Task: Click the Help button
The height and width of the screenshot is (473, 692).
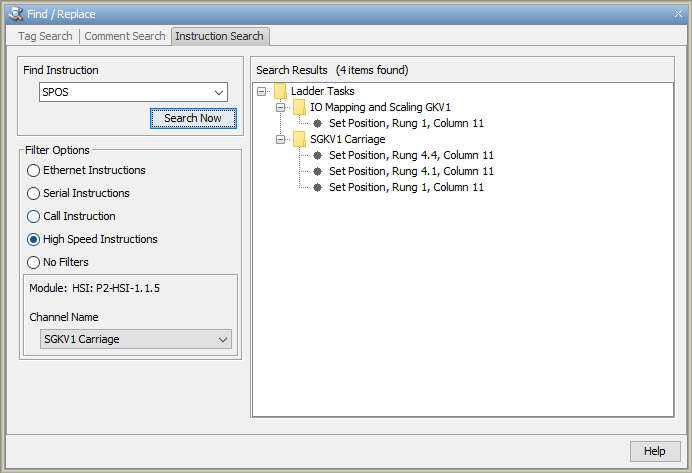Action: tap(654, 451)
